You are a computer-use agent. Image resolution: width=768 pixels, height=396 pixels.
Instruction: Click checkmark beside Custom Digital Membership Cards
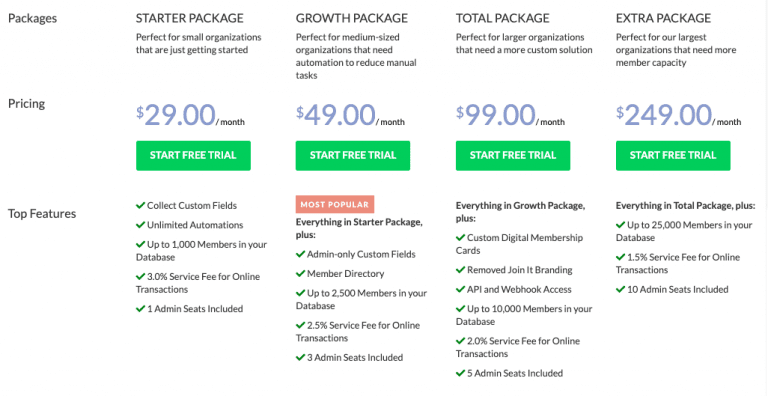tap(460, 237)
